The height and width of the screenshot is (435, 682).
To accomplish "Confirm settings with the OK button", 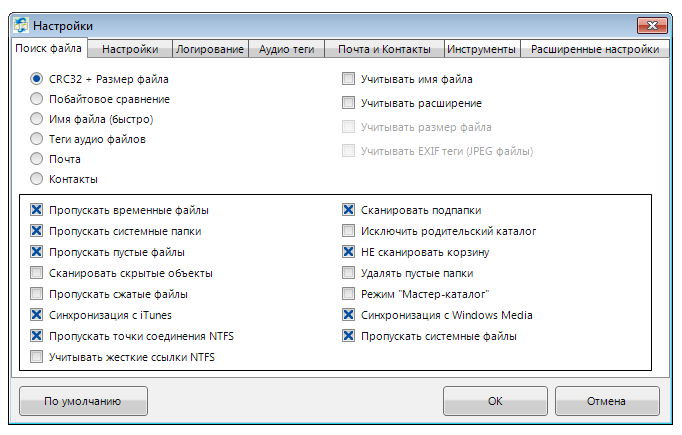I will click(x=495, y=401).
